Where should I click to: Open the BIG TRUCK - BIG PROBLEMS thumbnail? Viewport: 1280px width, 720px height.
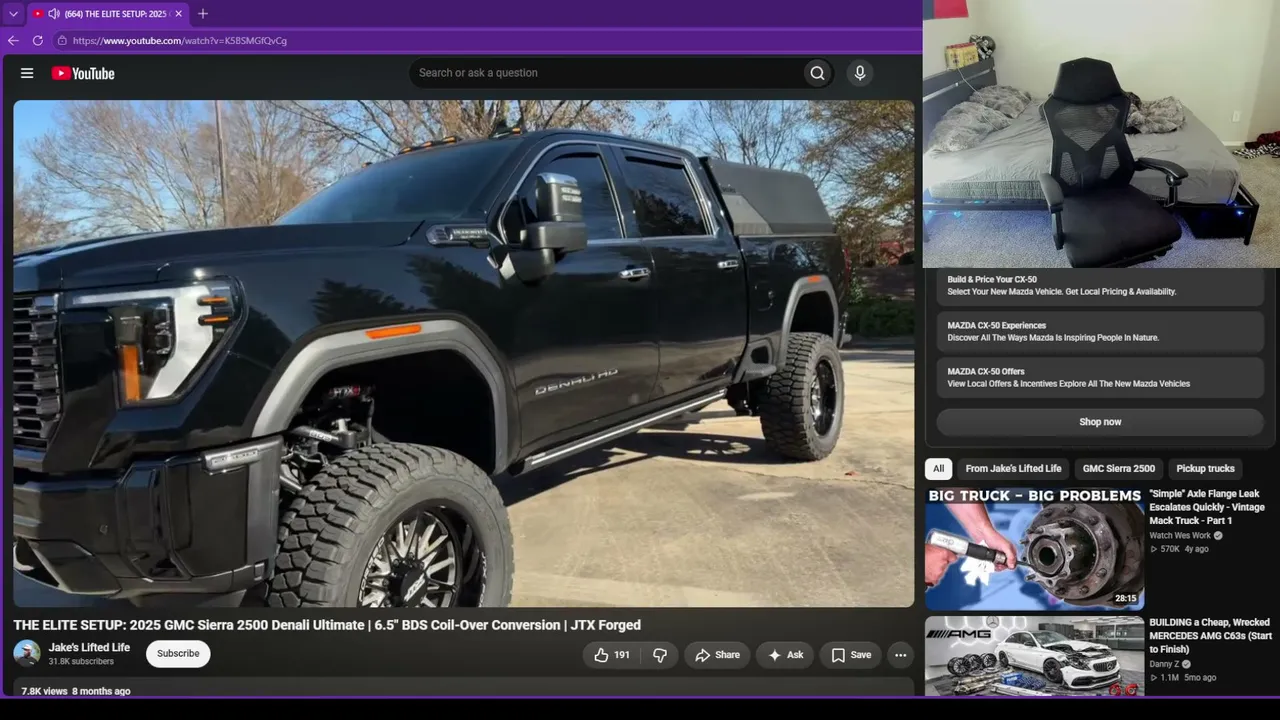(1034, 549)
